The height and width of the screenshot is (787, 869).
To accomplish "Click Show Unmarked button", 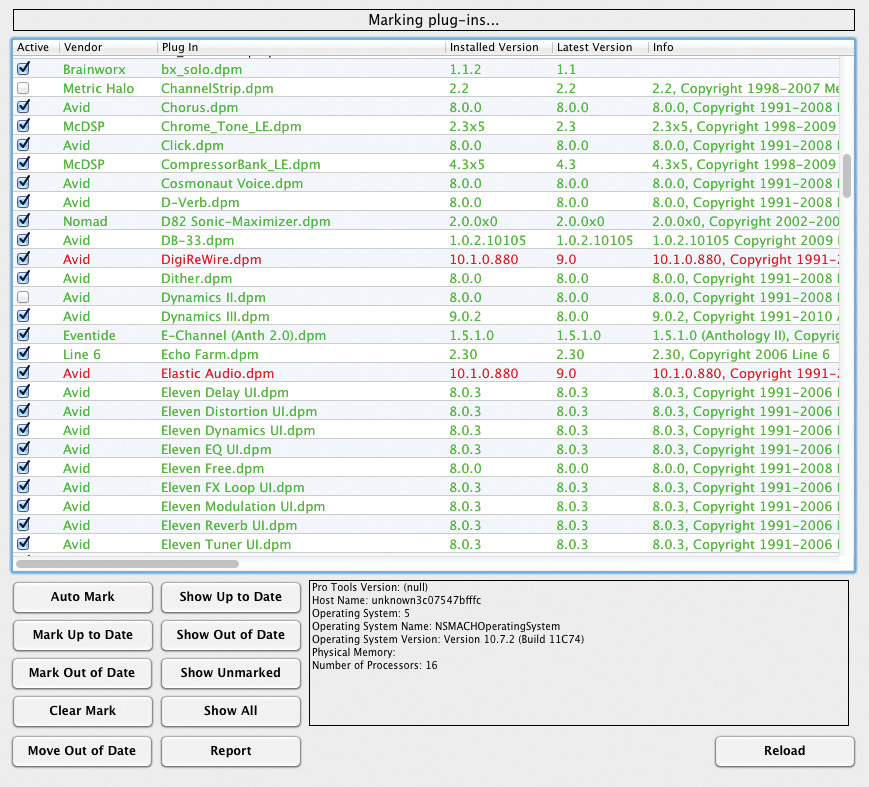I will [x=231, y=673].
